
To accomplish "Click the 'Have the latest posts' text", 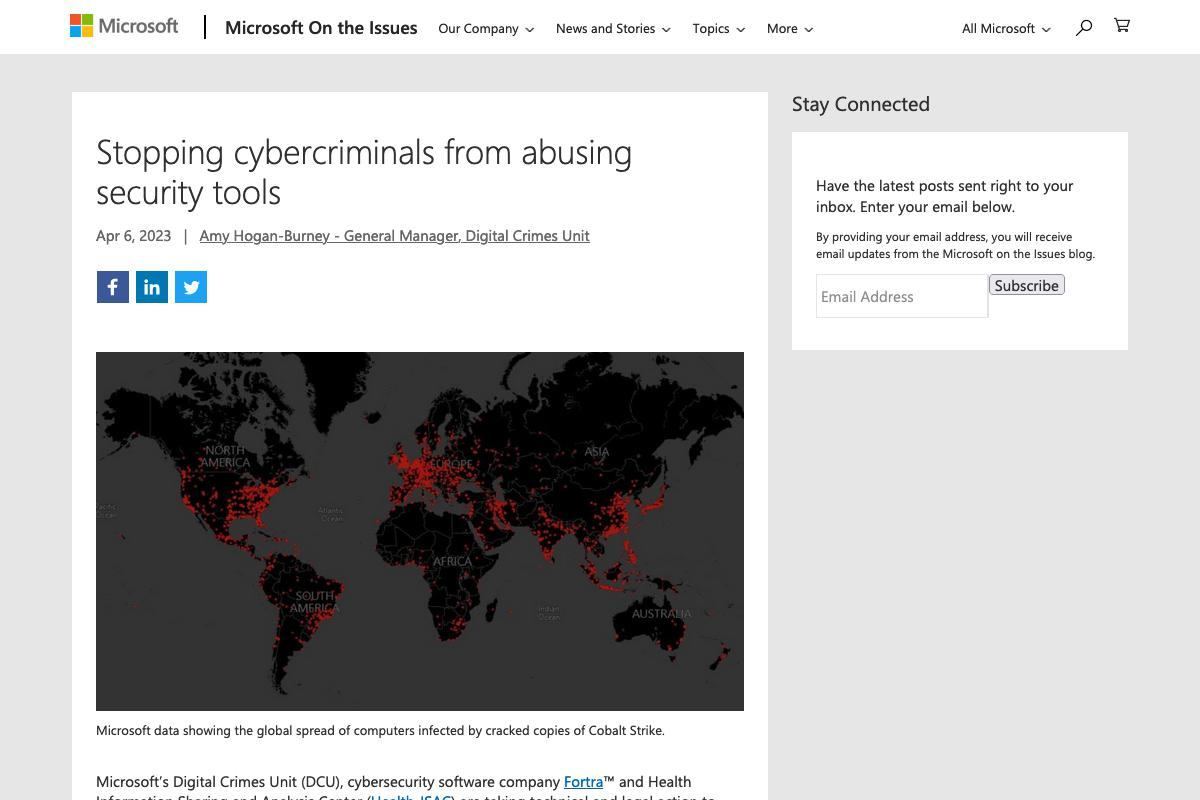I will pyautogui.click(x=945, y=196).
